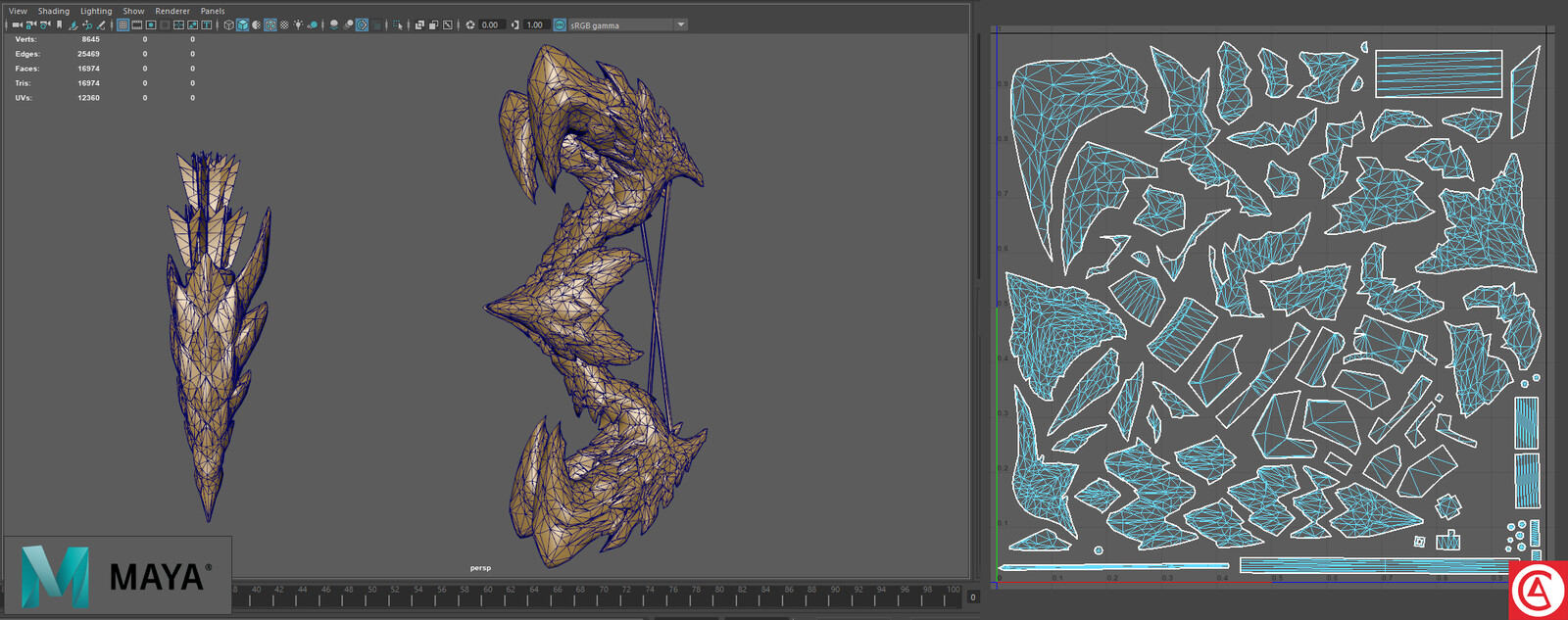Image resolution: width=1568 pixels, height=620 pixels.
Task: Click the sRGB gamma dropdown arrow
Action: click(681, 24)
